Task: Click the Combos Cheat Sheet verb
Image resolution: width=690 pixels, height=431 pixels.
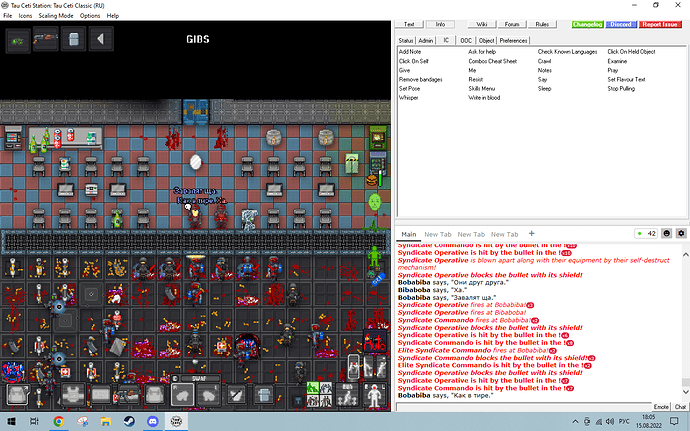Action: (492, 61)
